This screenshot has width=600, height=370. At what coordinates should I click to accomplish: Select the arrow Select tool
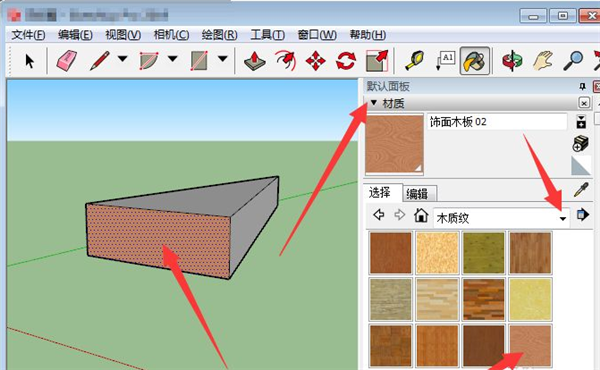point(29,61)
